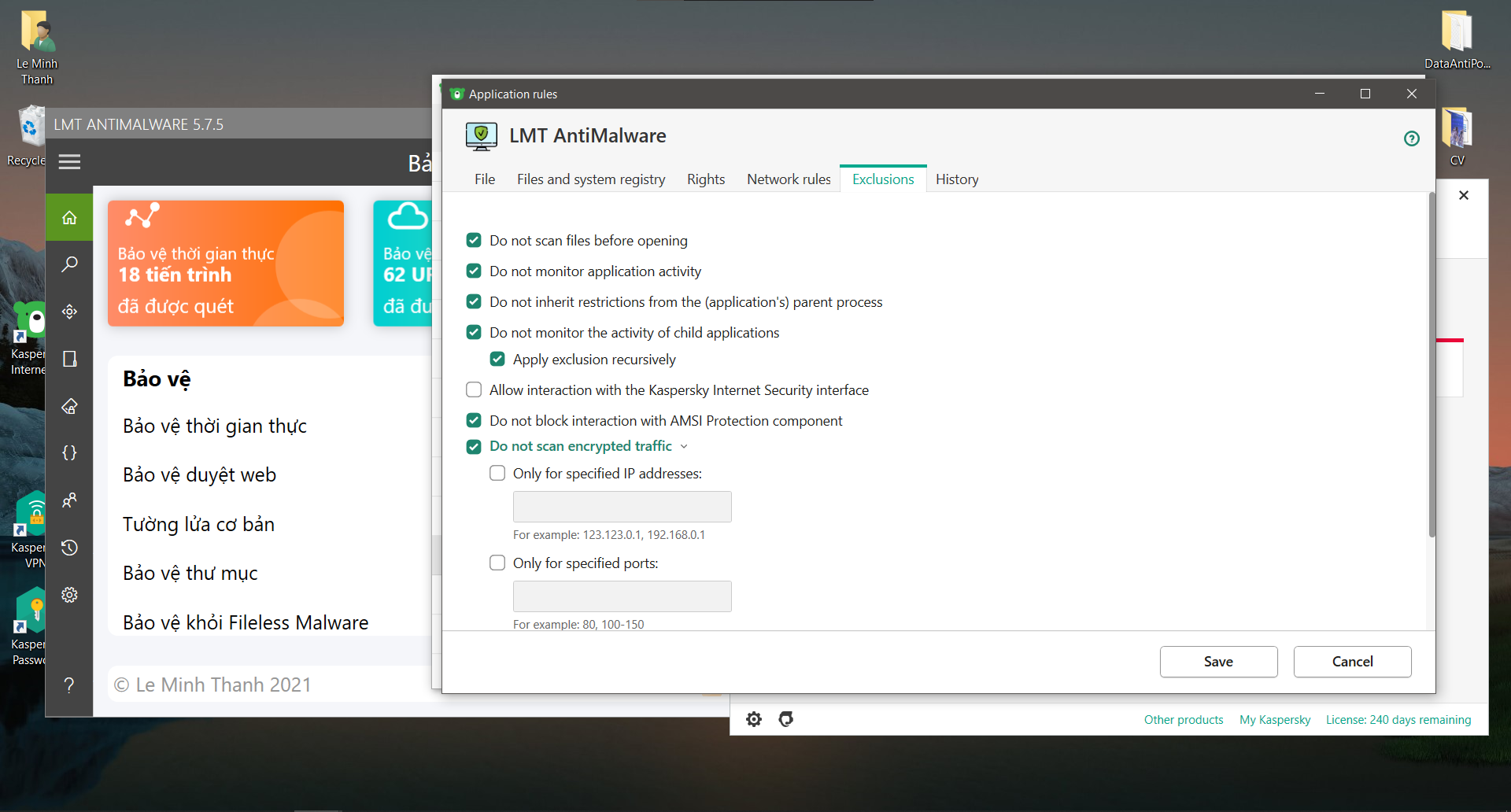Open the users sidebar icon
This screenshot has width=1511, height=812.
coord(69,500)
